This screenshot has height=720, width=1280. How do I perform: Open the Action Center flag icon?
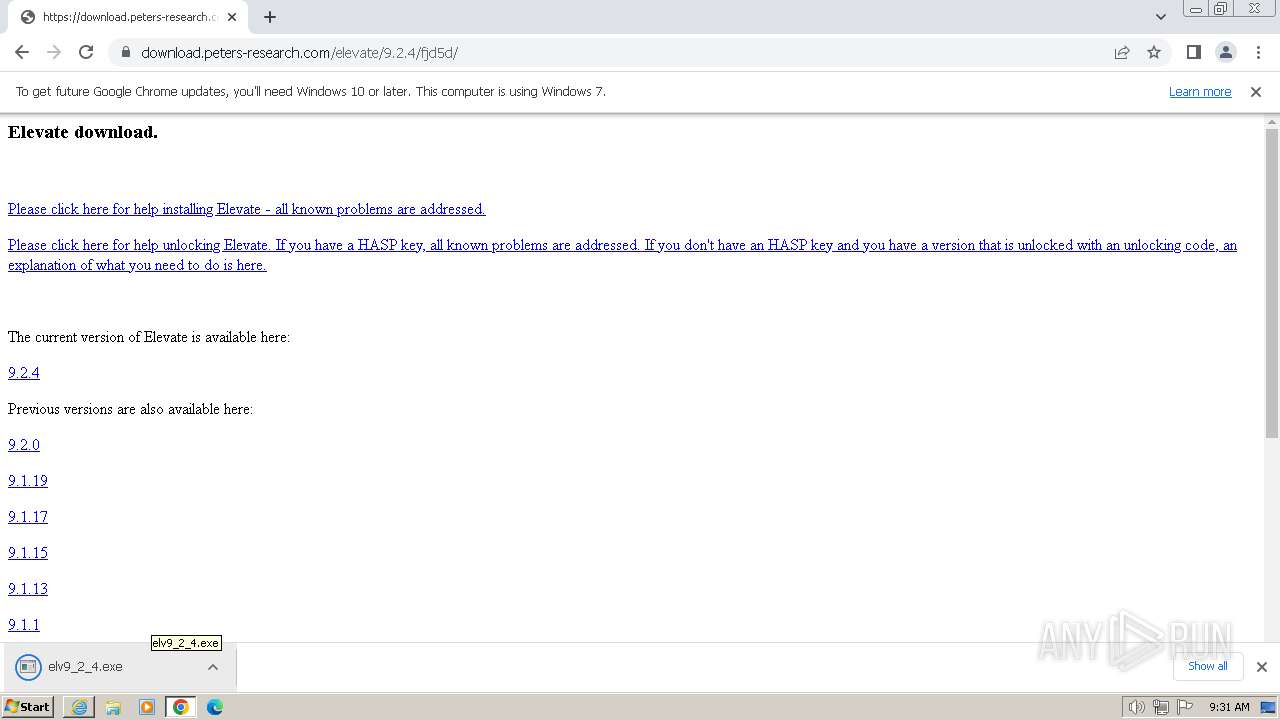1185,707
